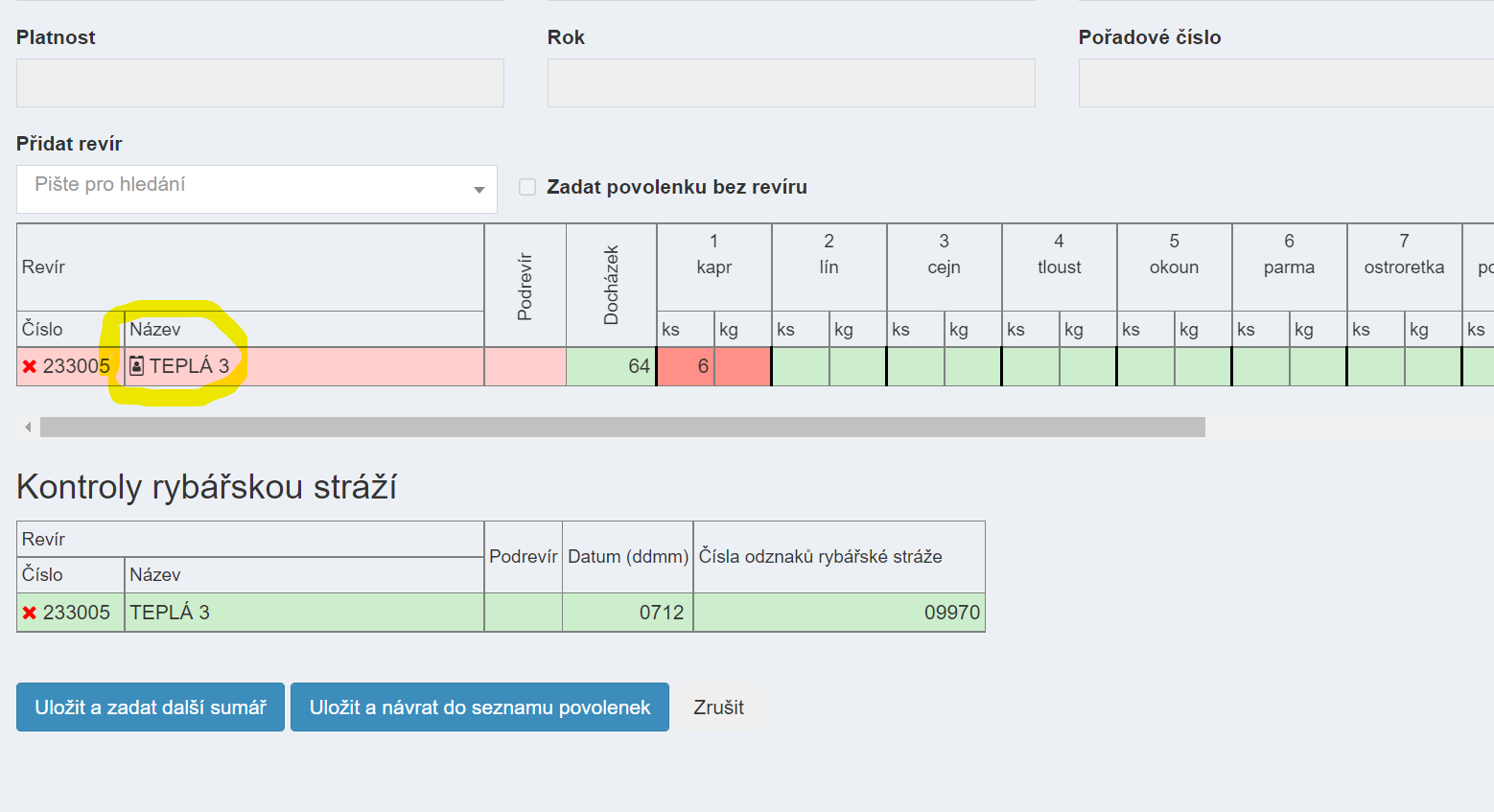The width and height of the screenshot is (1494, 812).
Task: Select the kapr ks cell containing 6
Action: [686, 366]
